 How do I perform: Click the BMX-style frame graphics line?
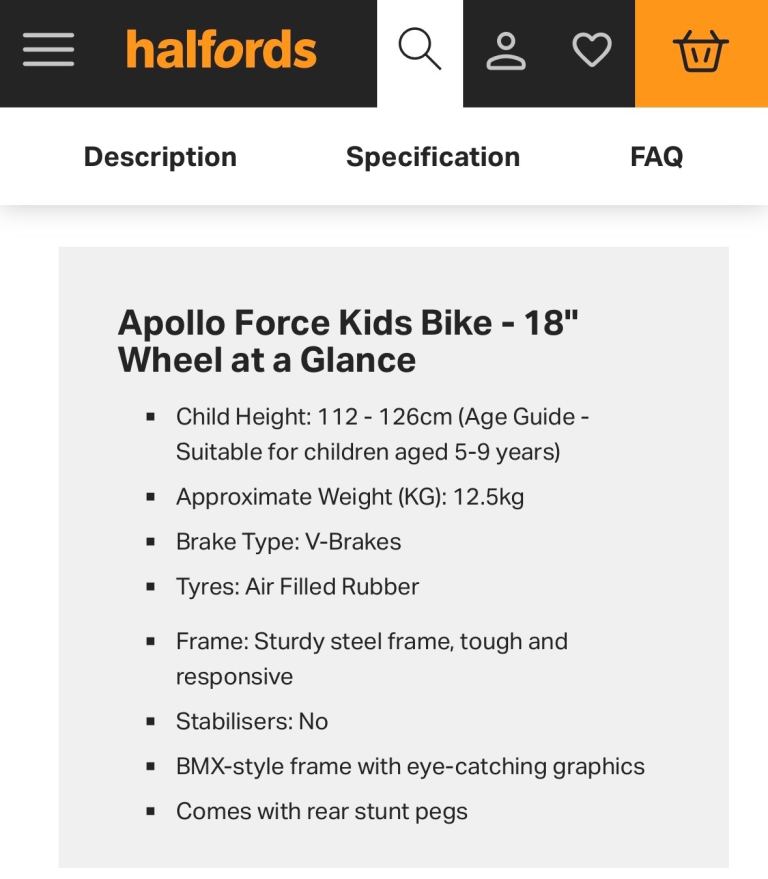(x=410, y=767)
